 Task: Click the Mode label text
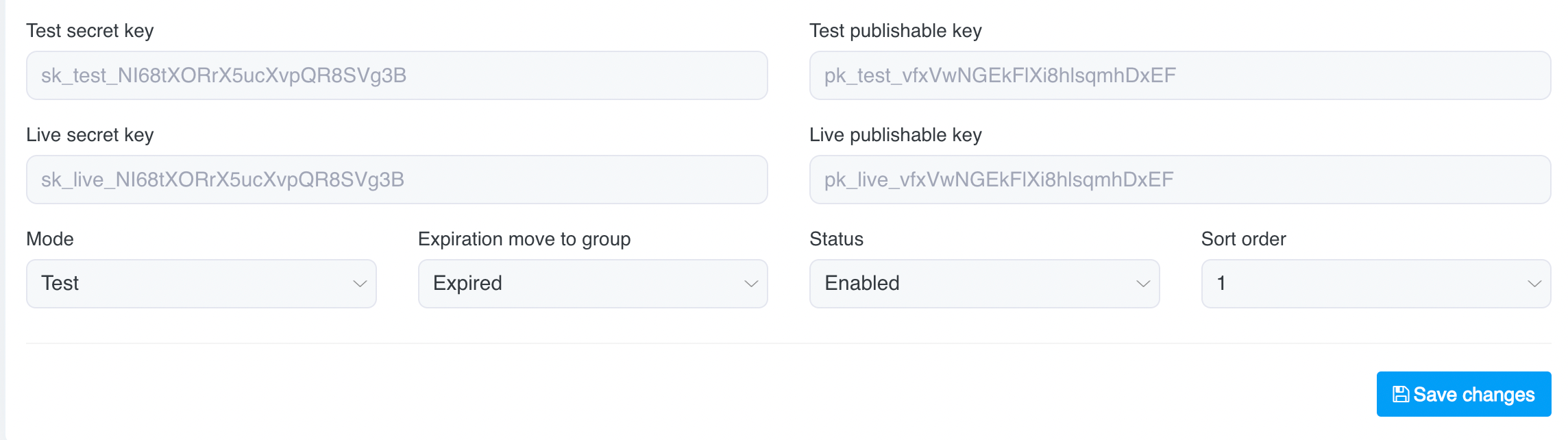[x=50, y=239]
